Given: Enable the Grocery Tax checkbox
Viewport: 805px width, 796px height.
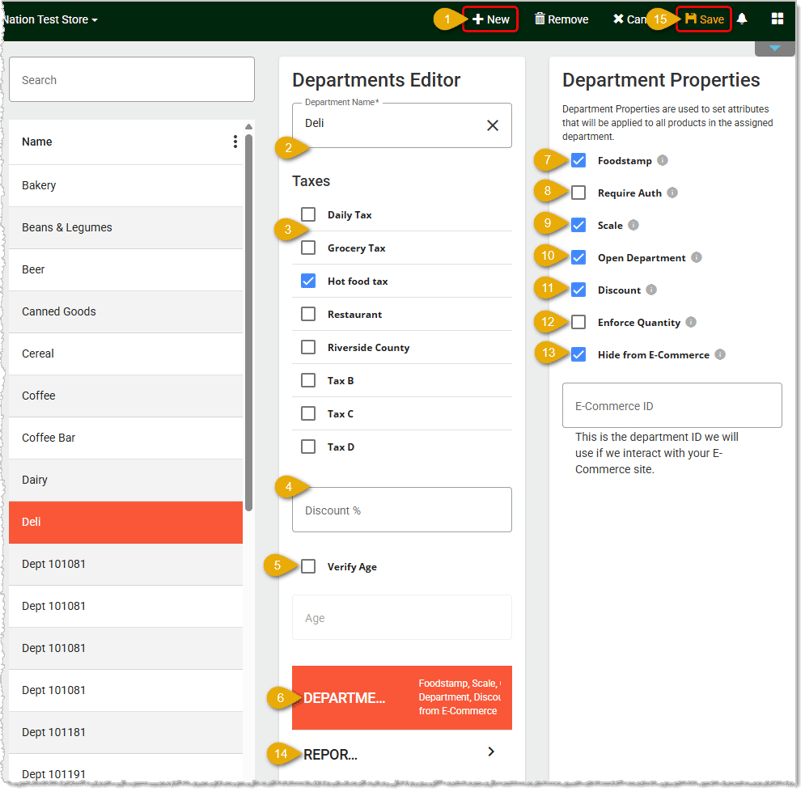Looking at the screenshot, I should [308, 248].
